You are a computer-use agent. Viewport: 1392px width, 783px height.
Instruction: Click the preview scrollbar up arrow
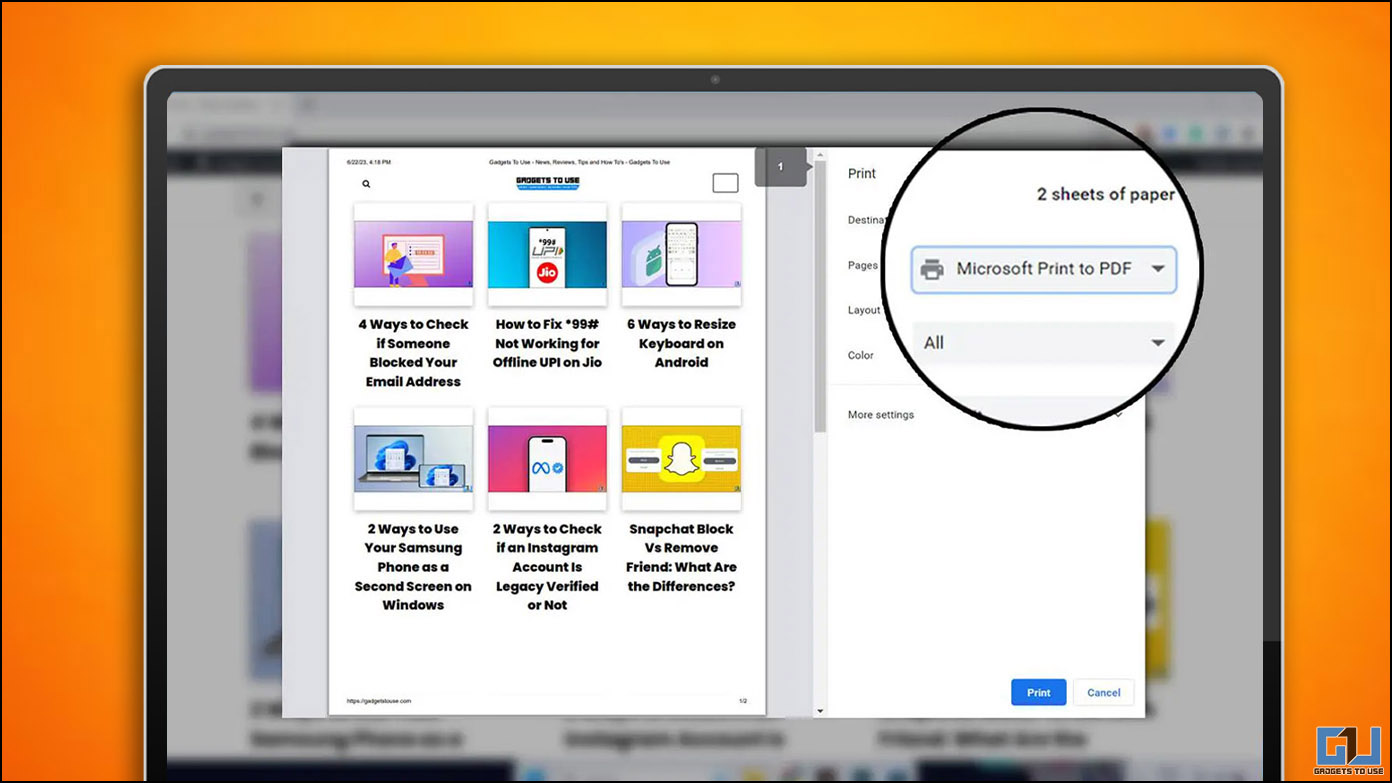[x=821, y=155]
